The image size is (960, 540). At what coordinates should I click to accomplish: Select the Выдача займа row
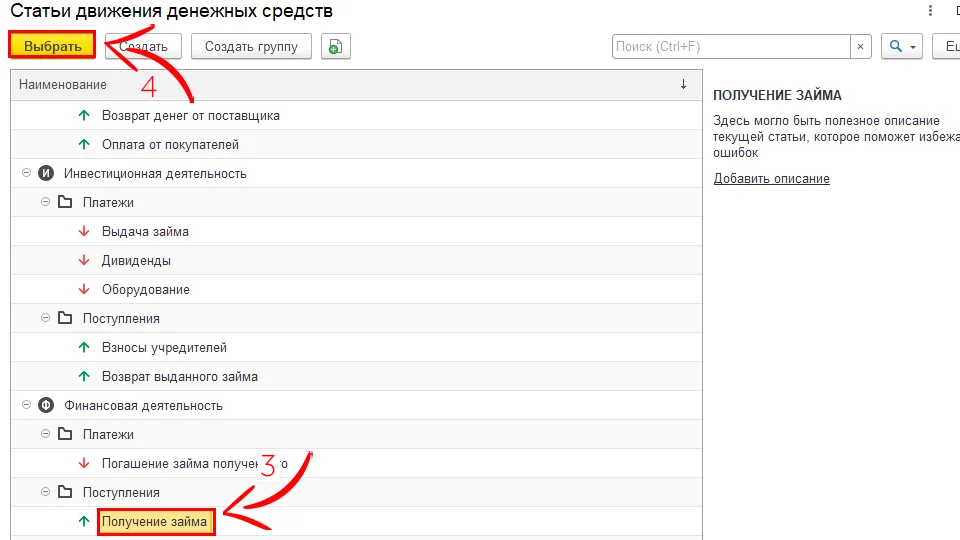145,231
